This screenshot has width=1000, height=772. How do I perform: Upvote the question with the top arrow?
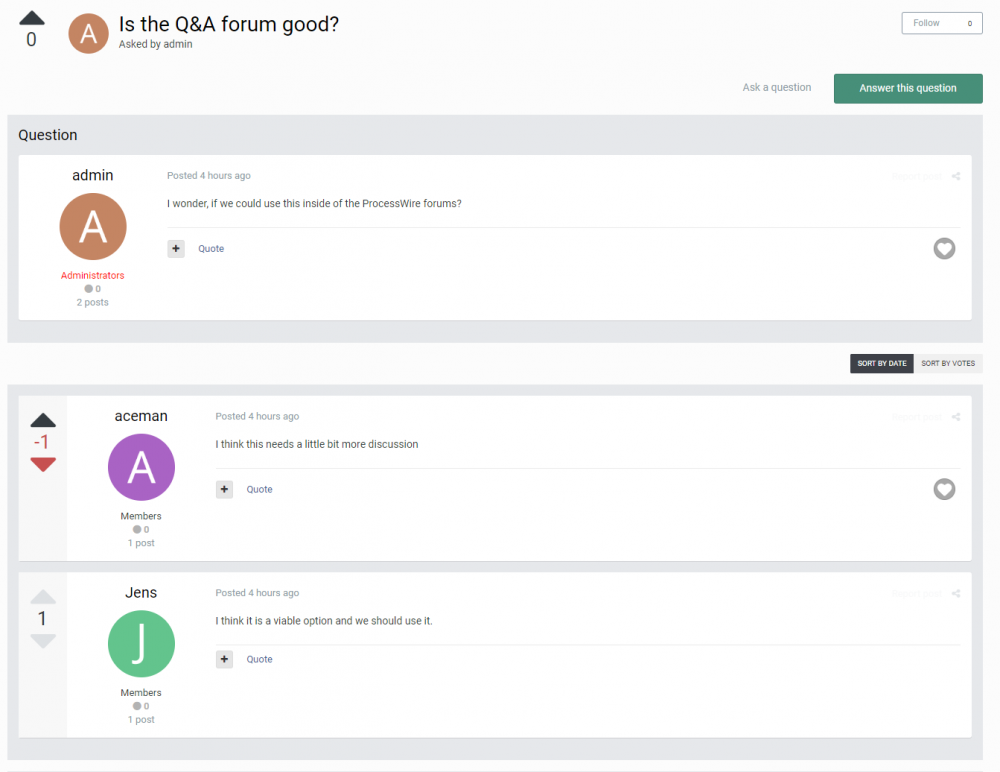coord(32,17)
